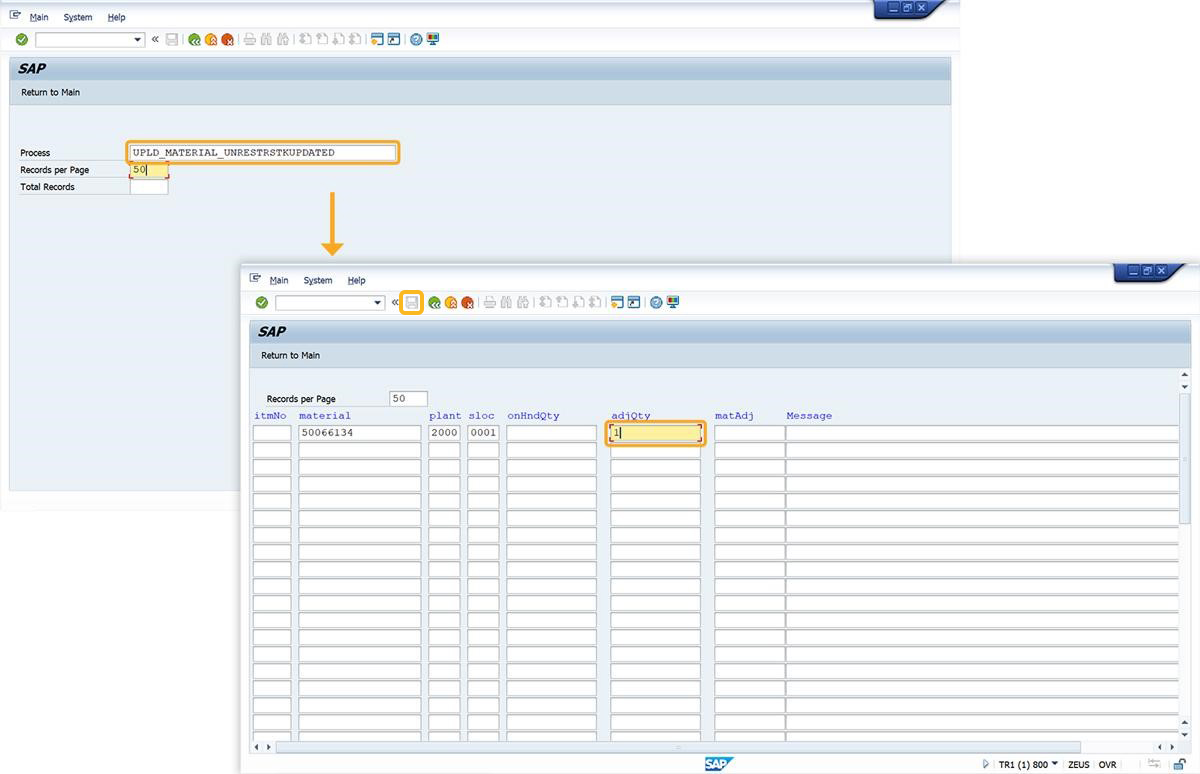Click red Cancel icon in front window
This screenshot has width=1200, height=774.
click(x=467, y=302)
